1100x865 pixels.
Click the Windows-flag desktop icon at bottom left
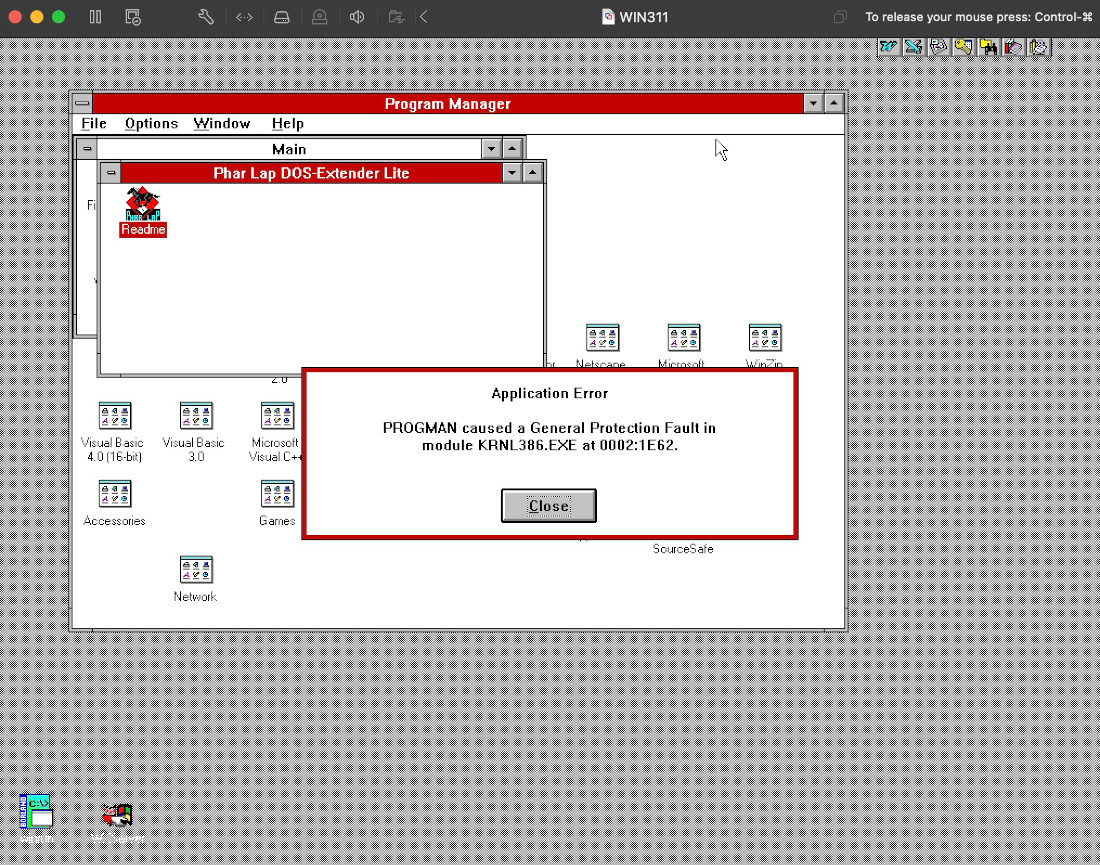pos(117,816)
